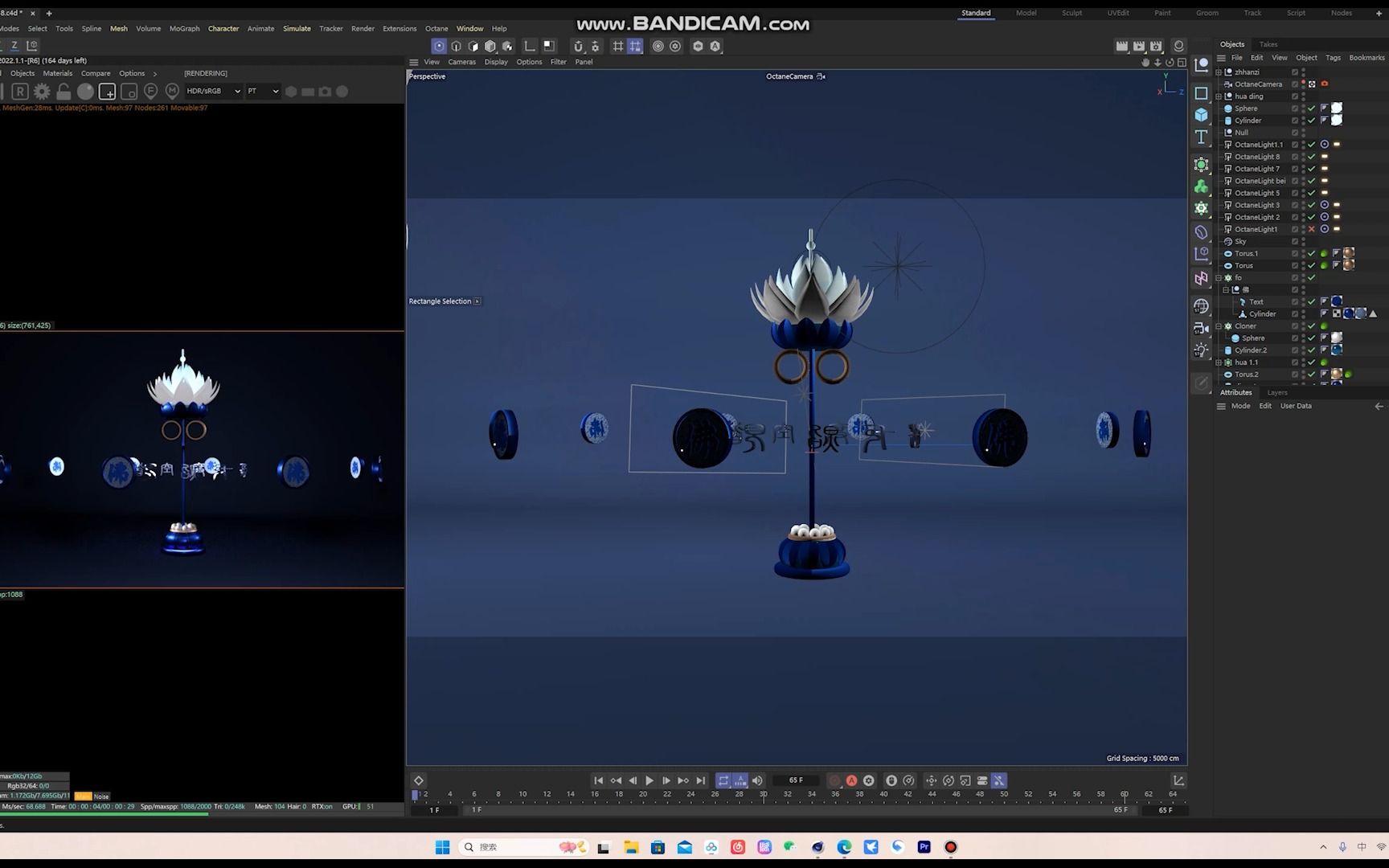Open Premiere Pro from the taskbar

coord(923,846)
